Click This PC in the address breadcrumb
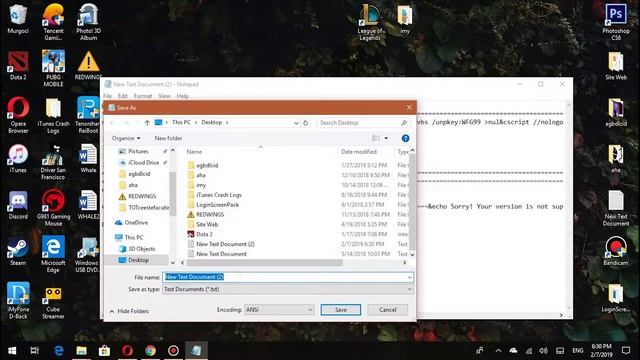The height and width of the screenshot is (360, 640). [x=181, y=122]
